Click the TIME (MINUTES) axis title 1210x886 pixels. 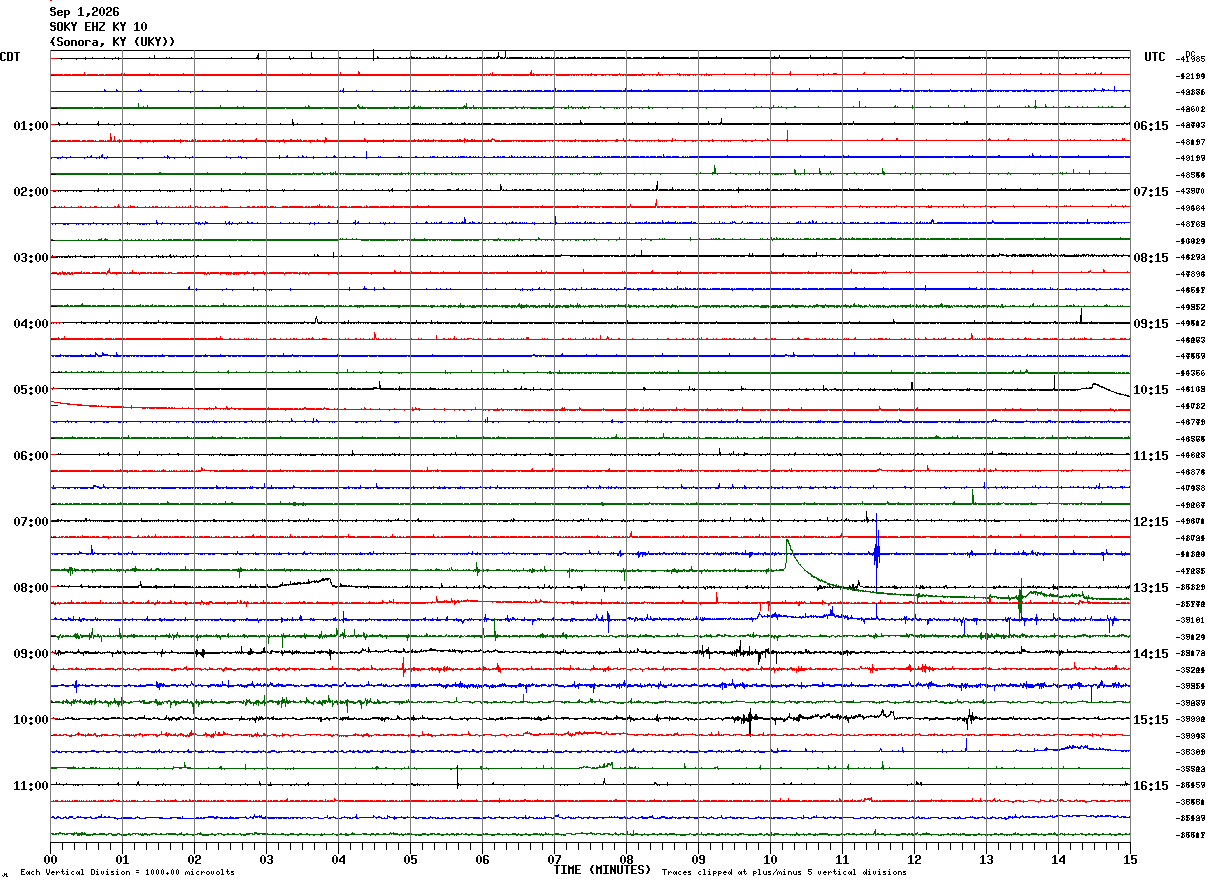(x=602, y=870)
